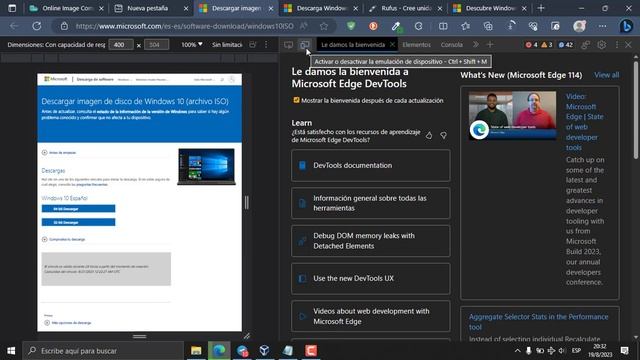Close the 'Le damos la bienvenida' tab
The image size is (640, 360).
click(x=392, y=44)
